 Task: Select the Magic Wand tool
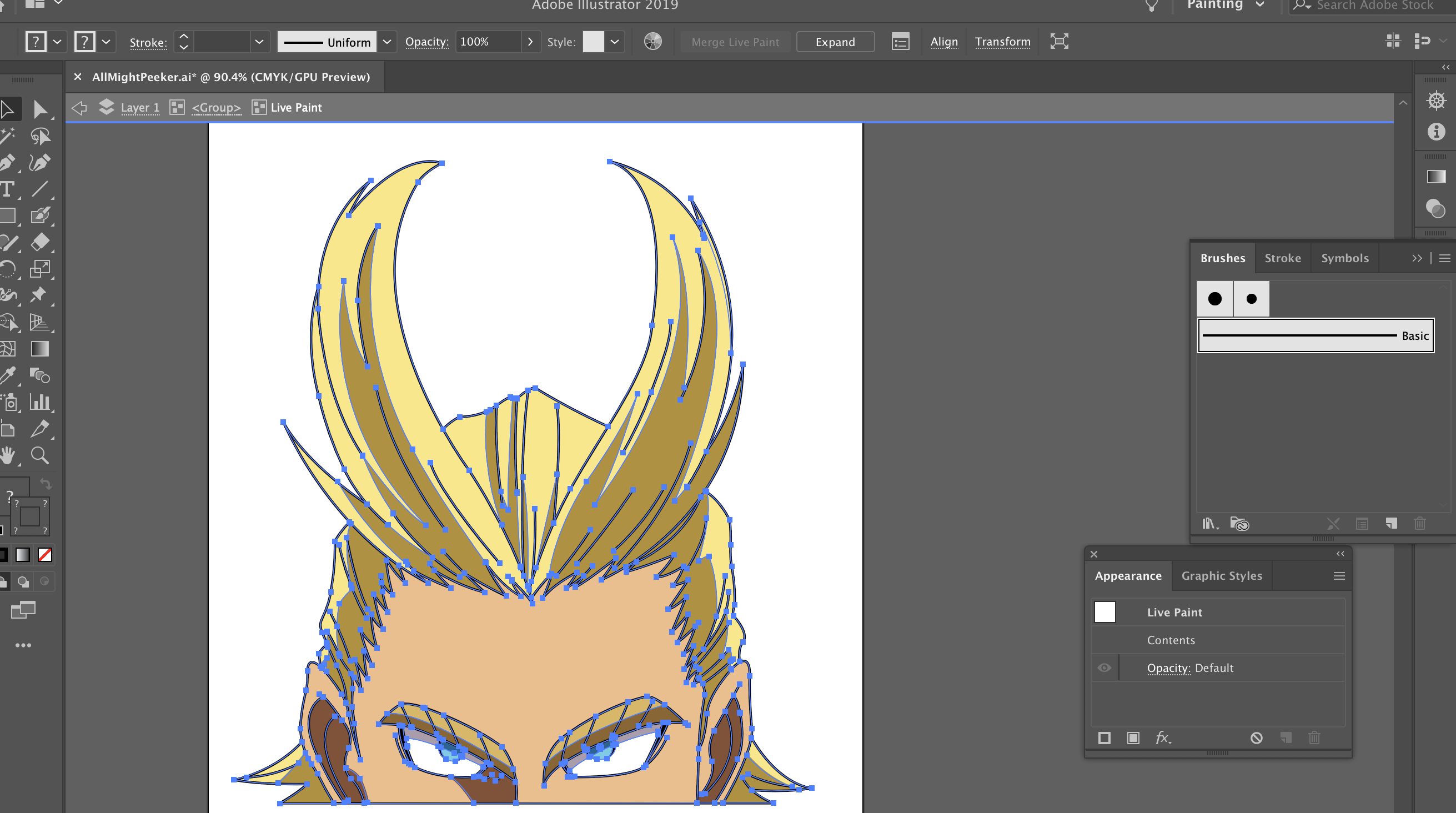[8, 136]
